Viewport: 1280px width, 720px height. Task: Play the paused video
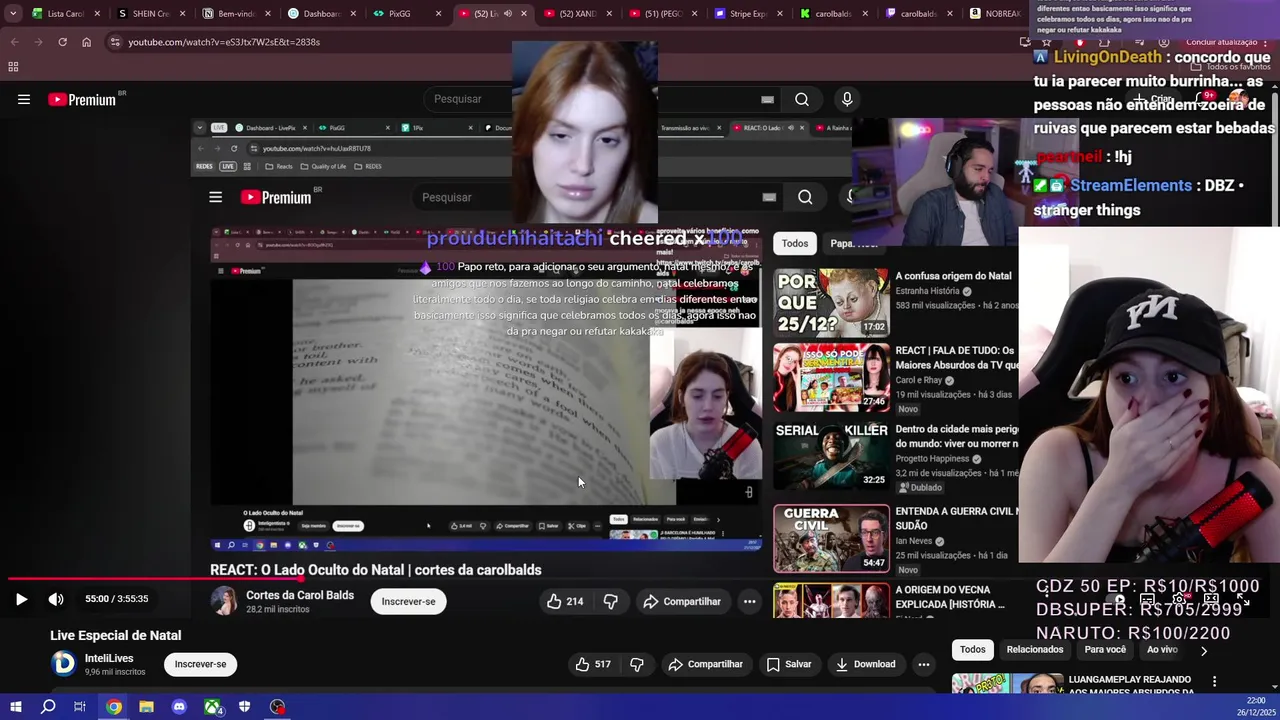tap(21, 599)
